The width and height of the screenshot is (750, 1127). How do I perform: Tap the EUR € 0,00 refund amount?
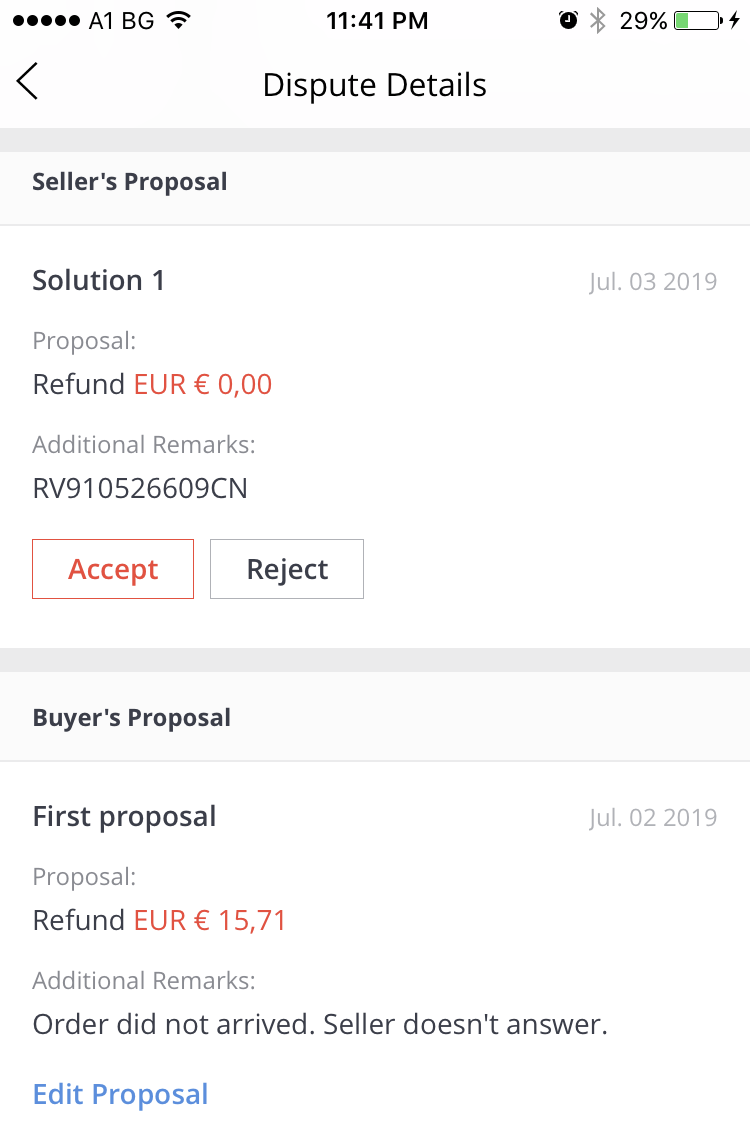203,384
